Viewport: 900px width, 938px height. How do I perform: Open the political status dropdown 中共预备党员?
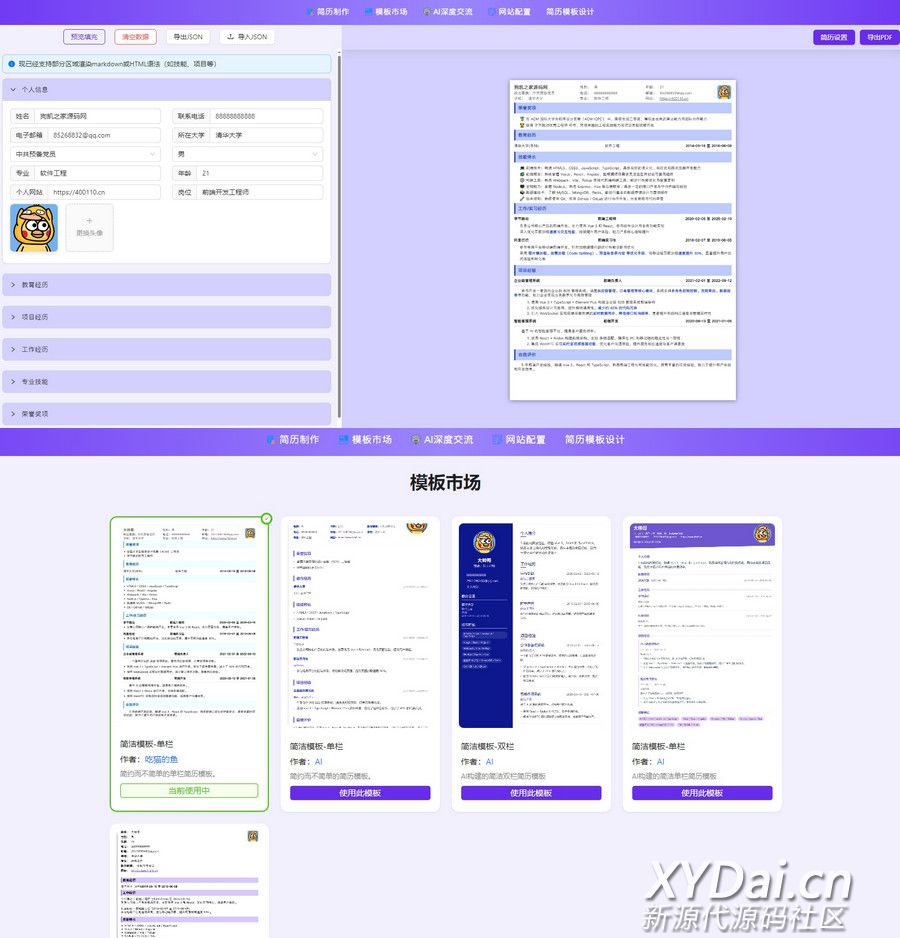85,154
